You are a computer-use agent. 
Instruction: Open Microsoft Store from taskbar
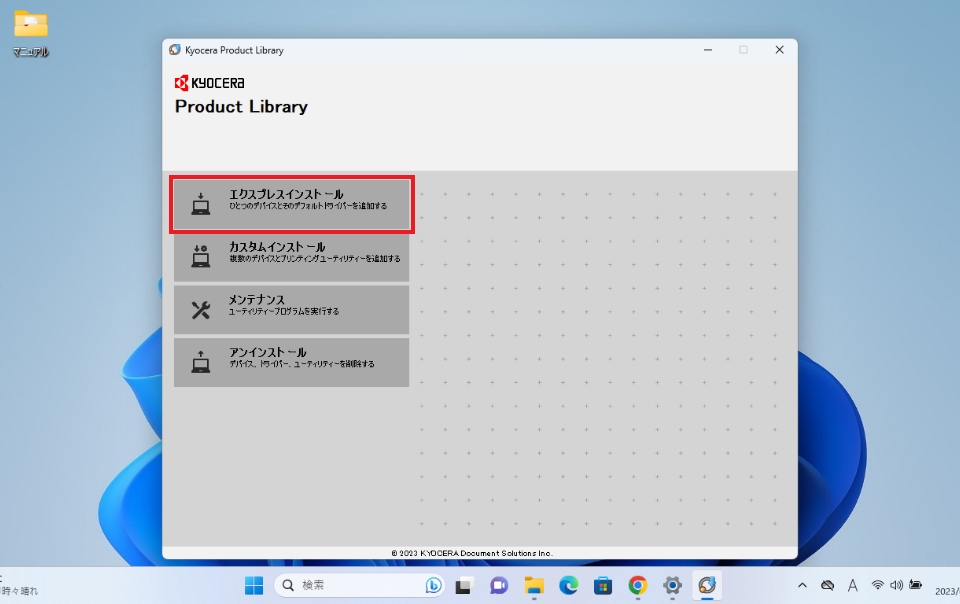(x=603, y=585)
